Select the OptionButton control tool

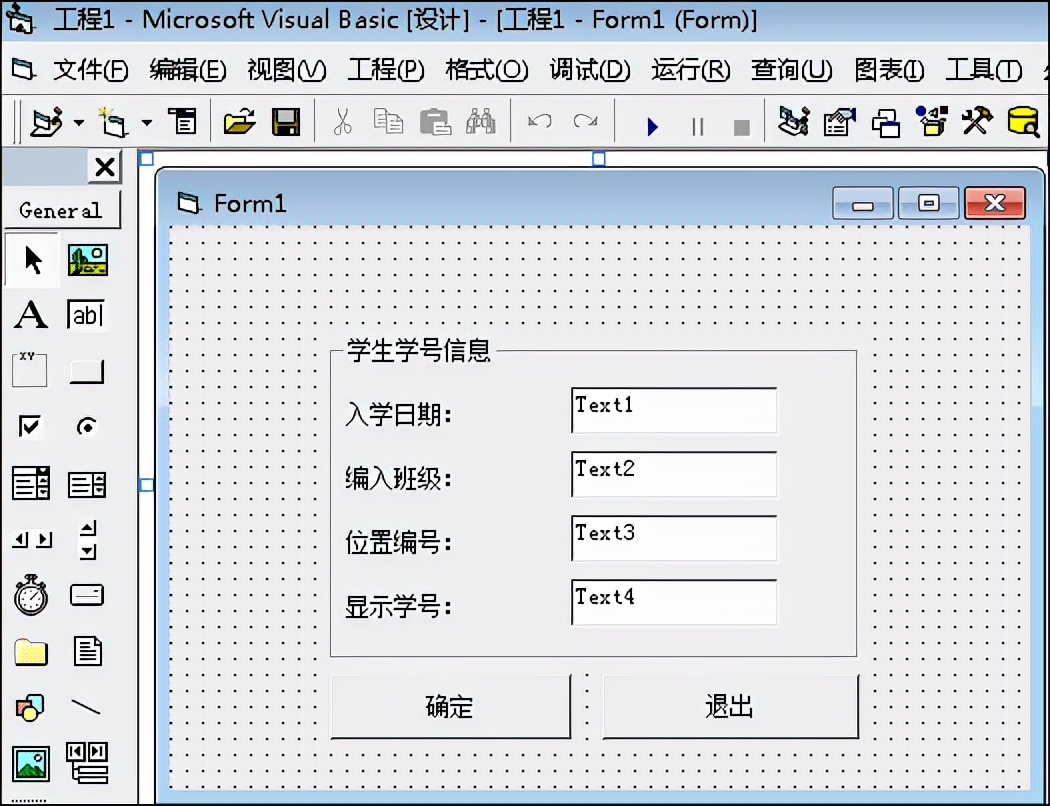(x=87, y=427)
